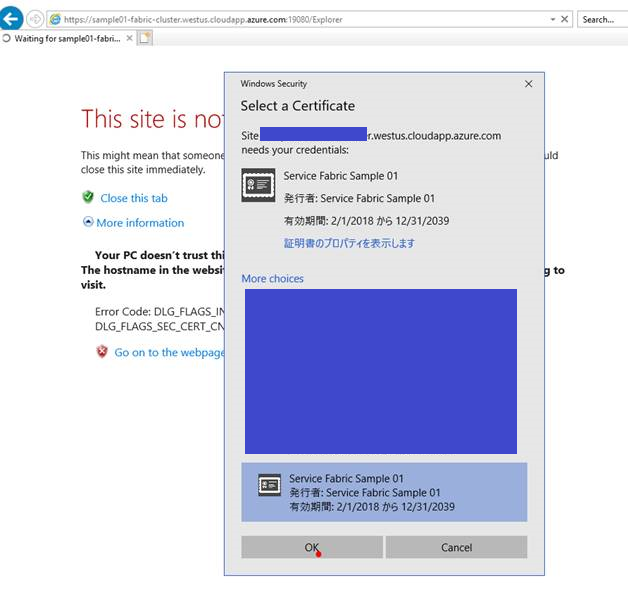This screenshot has height=590, width=628.
Task: Click into the Search box
Action: coord(602,19)
